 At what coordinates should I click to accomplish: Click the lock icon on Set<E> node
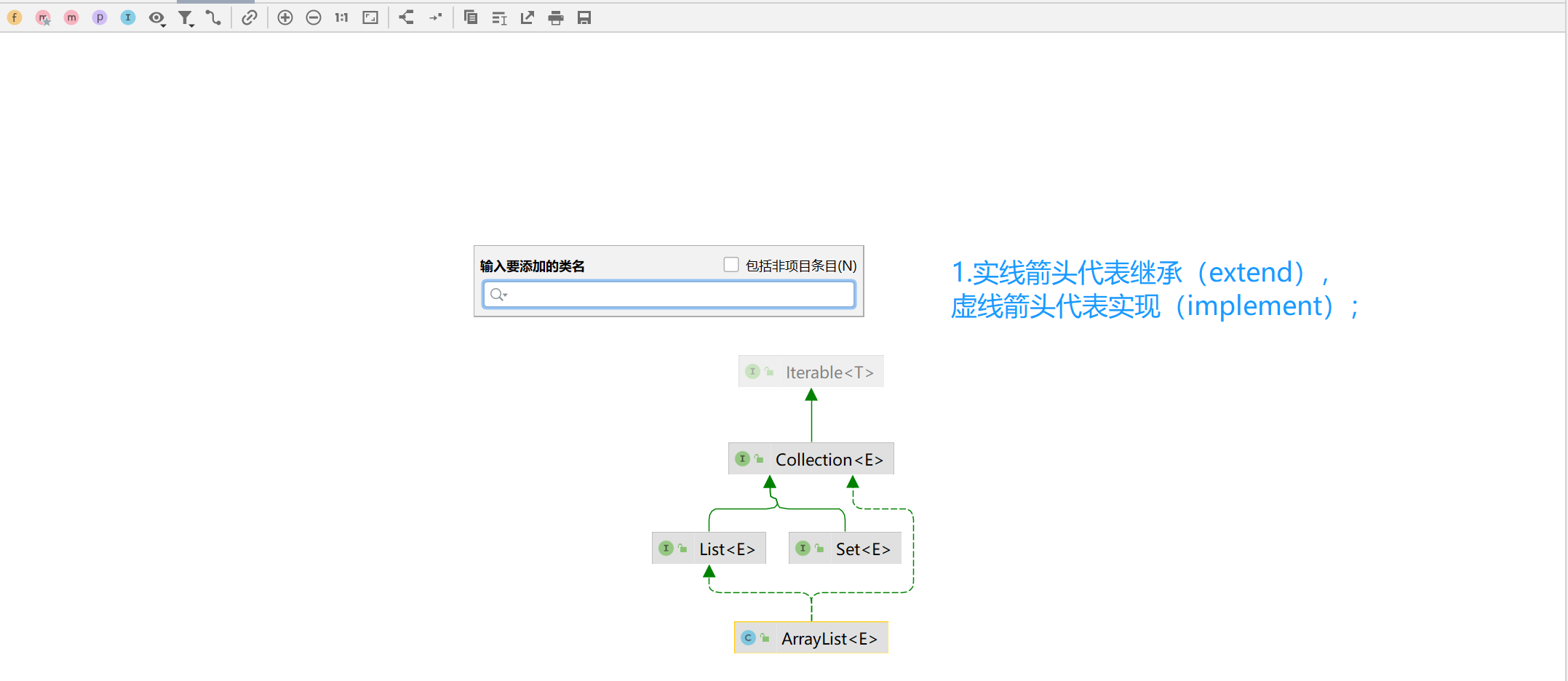coord(819,548)
